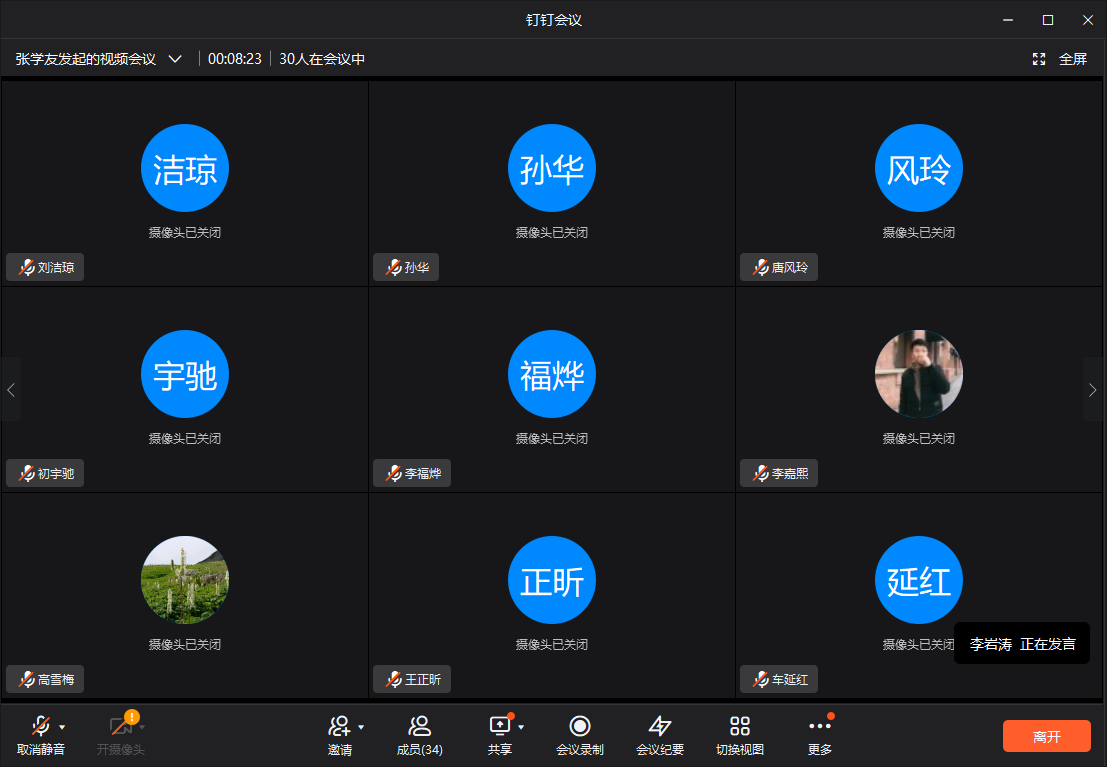
Task: Go to previous page of participants
Action: (11, 390)
